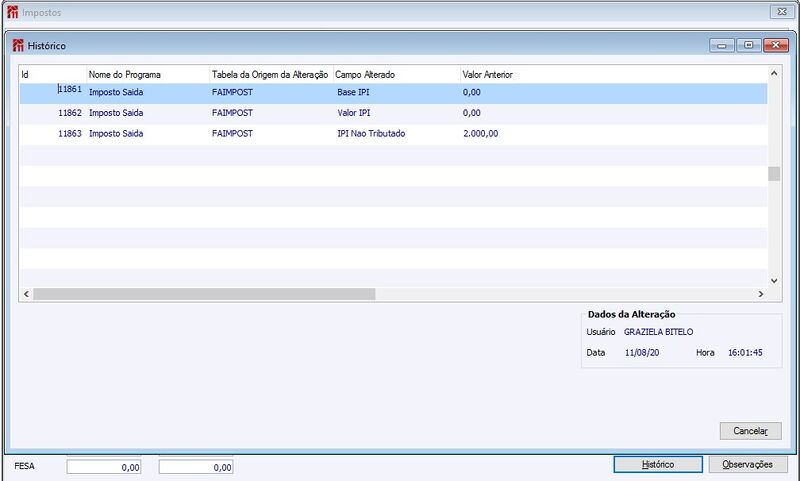Maximize the Histórico window
The image size is (800, 481).
point(748,45)
